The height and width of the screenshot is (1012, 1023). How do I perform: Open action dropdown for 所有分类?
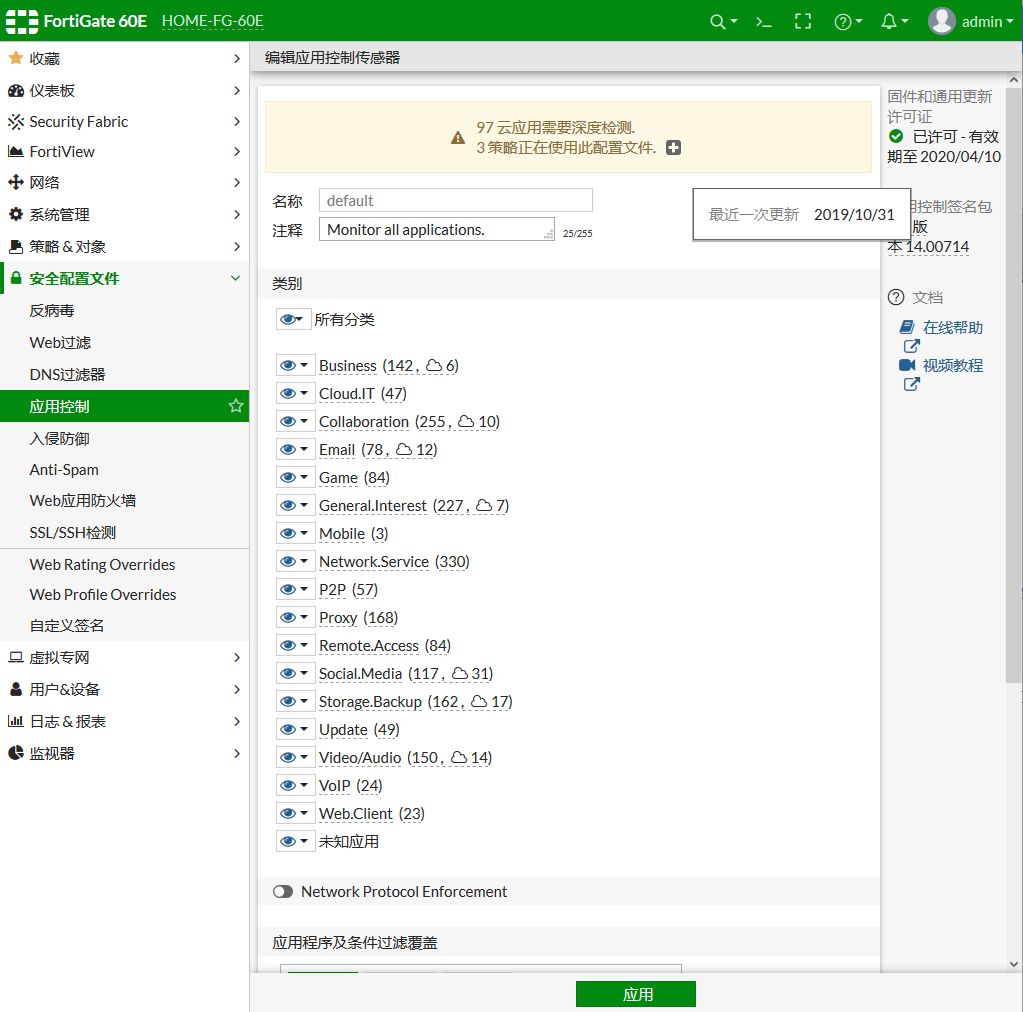pyautogui.click(x=291, y=320)
